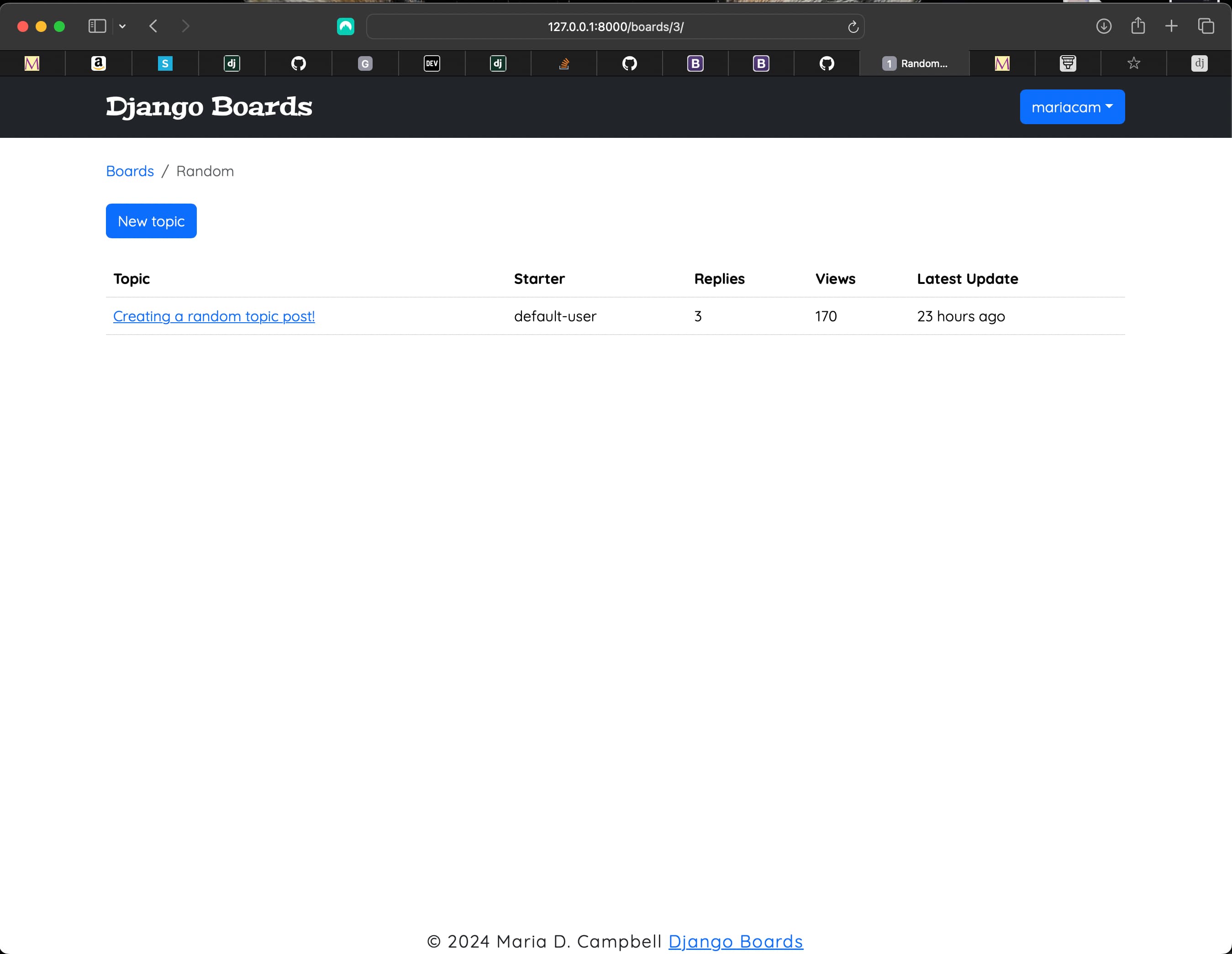Click the Topic column header
1232x954 pixels.
pyautogui.click(x=132, y=278)
